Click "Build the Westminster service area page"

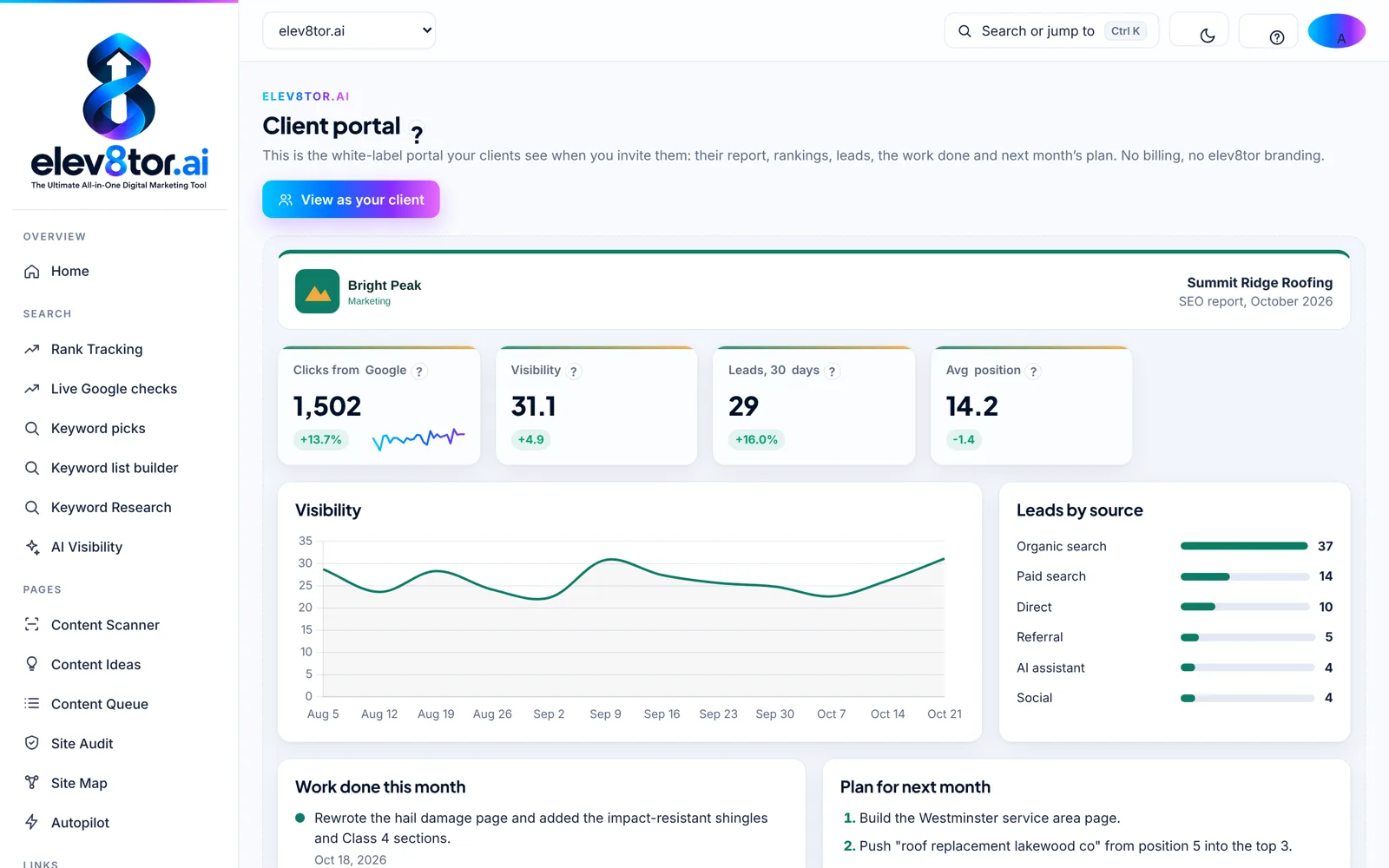point(988,819)
